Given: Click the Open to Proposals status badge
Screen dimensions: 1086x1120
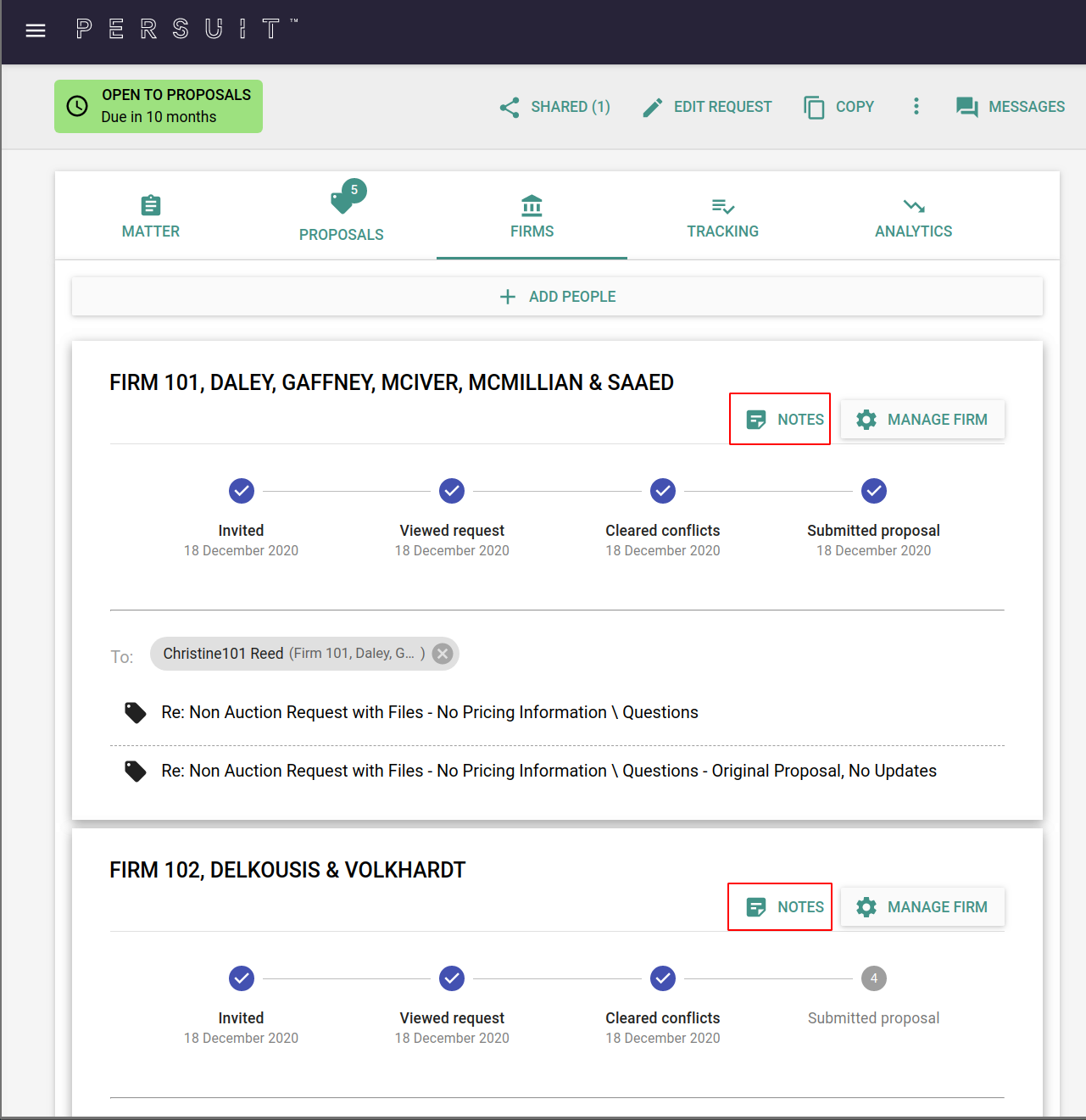Looking at the screenshot, I should coord(159,106).
